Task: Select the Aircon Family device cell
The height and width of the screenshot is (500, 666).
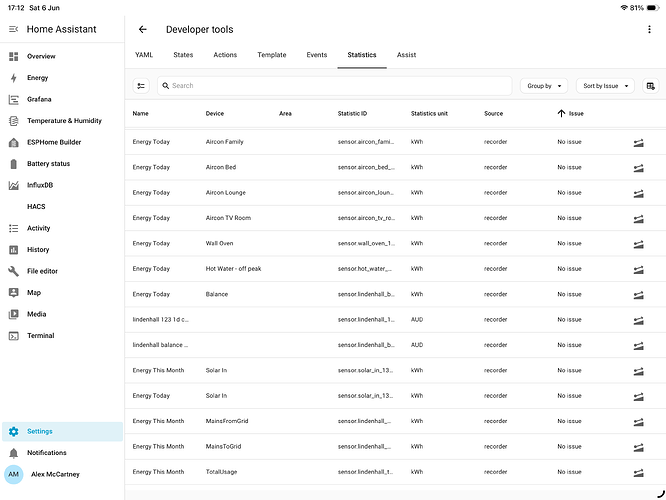Action: pyautogui.click(x=225, y=142)
